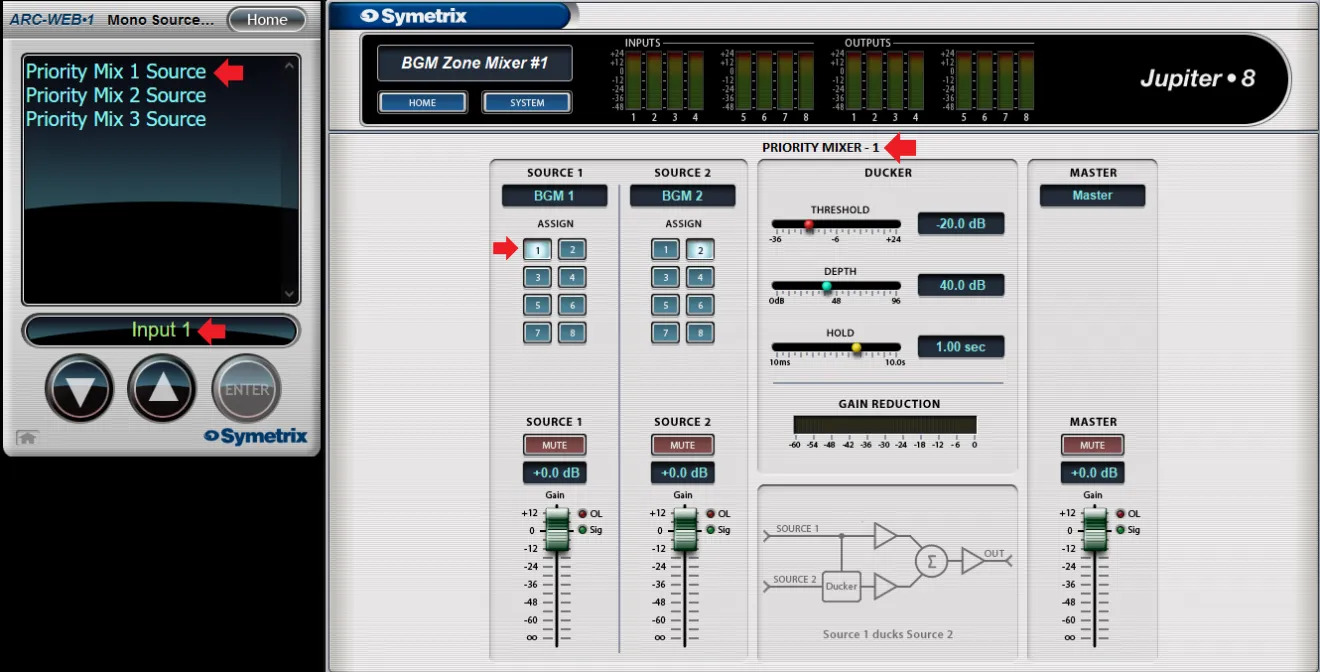Select Priority Mix 2 Source in the list
This screenshot has height=672, width=1320.
116,95
